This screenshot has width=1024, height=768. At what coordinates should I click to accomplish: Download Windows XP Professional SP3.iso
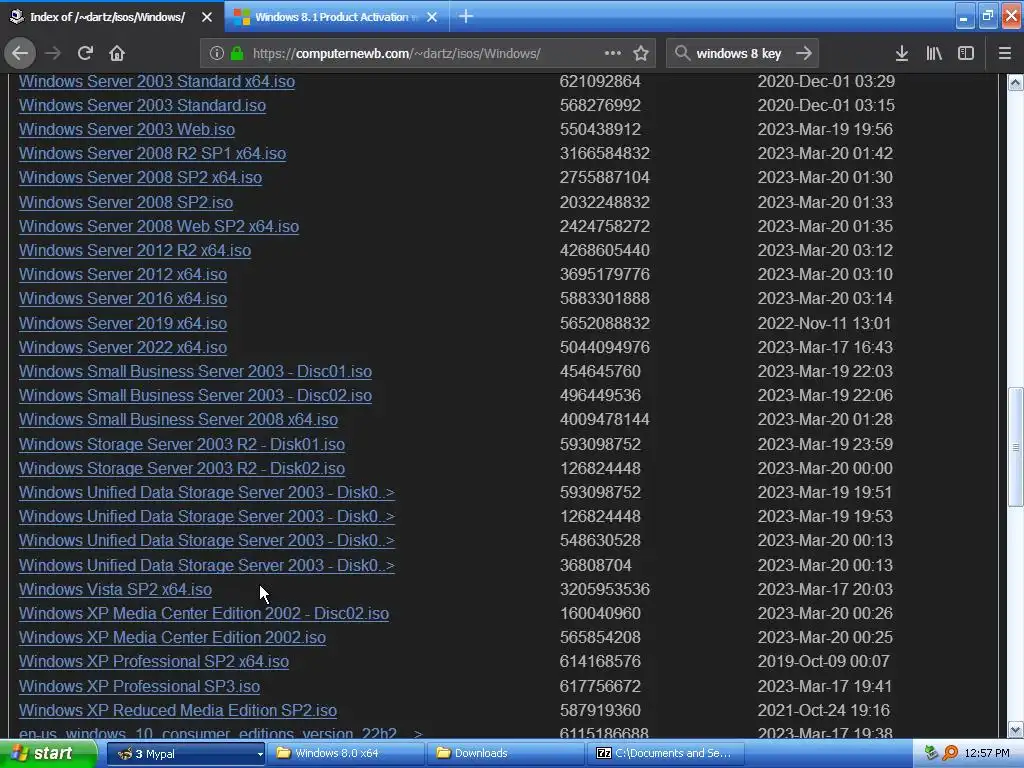[139, 686]
